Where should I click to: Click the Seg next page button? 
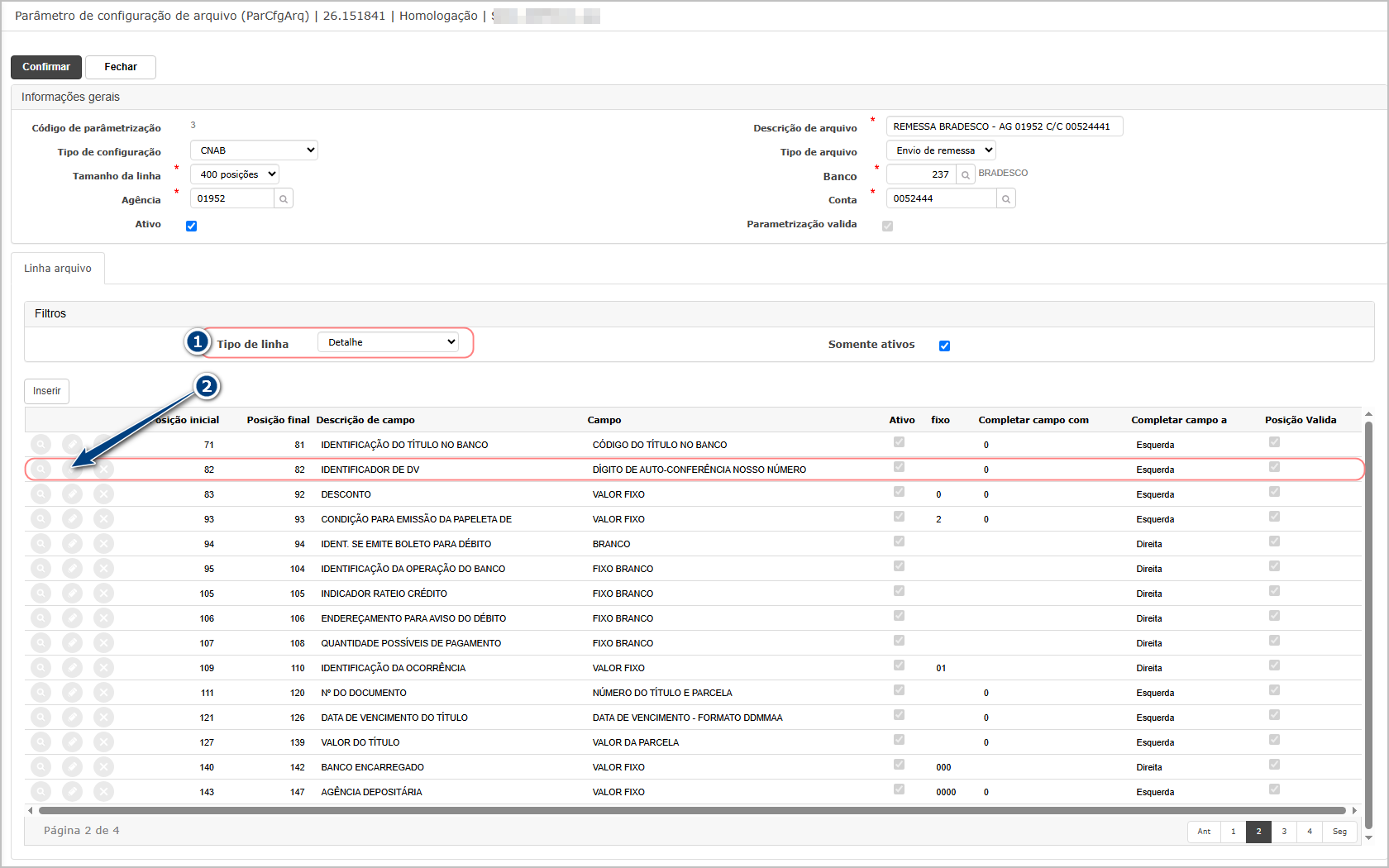click(x=1339, y=832)
